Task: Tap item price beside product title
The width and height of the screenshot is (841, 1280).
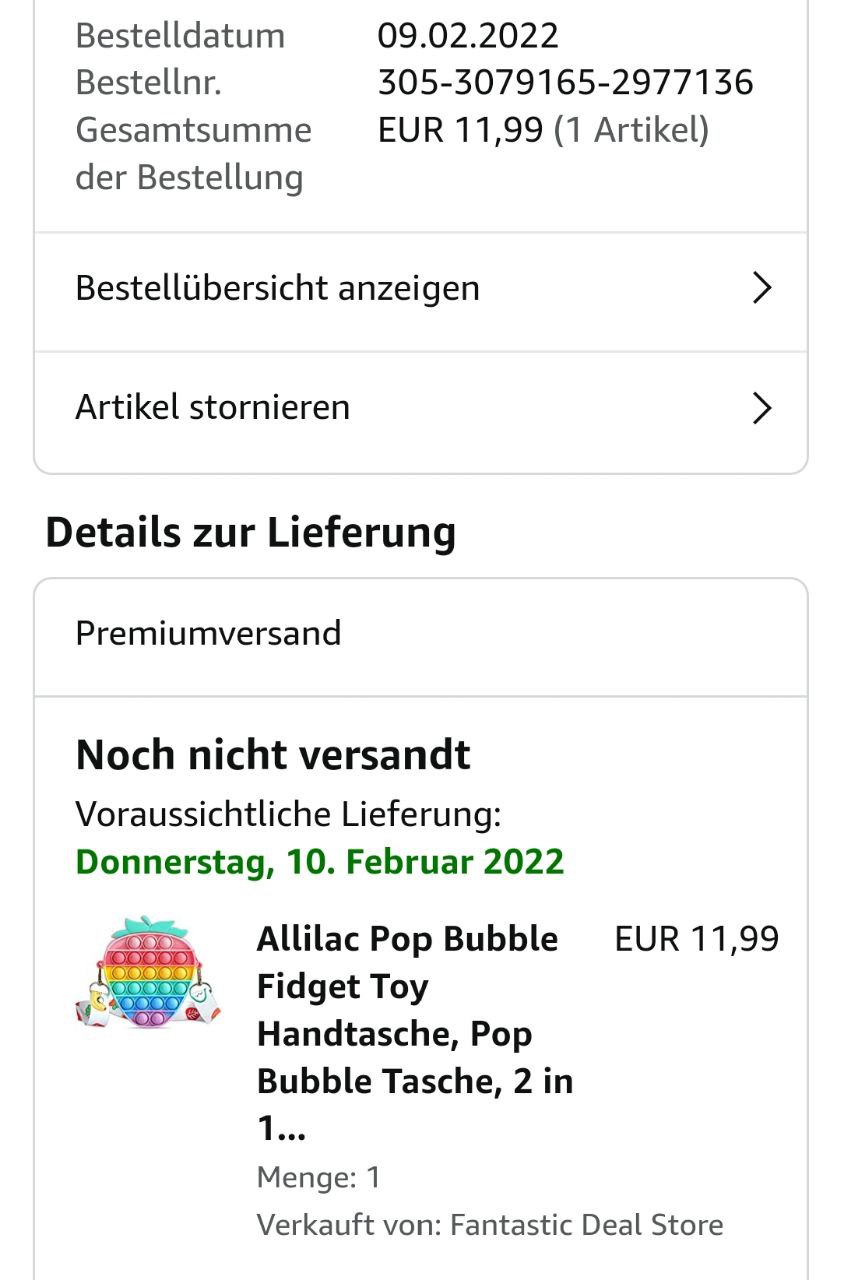Action: pyautogui.click(x=696, y=939)
